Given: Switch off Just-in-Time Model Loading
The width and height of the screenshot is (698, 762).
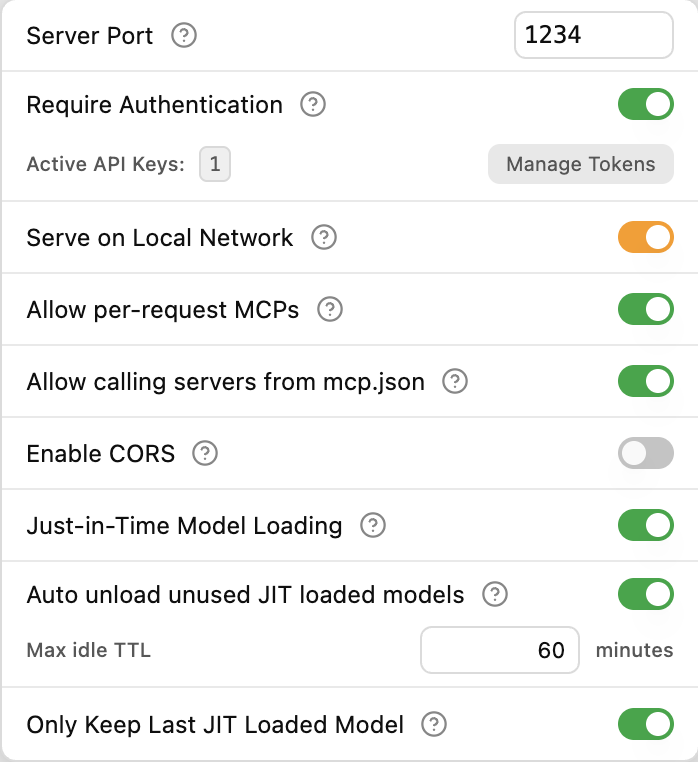Looking at the screenshot, I should (x=645, y=525).
